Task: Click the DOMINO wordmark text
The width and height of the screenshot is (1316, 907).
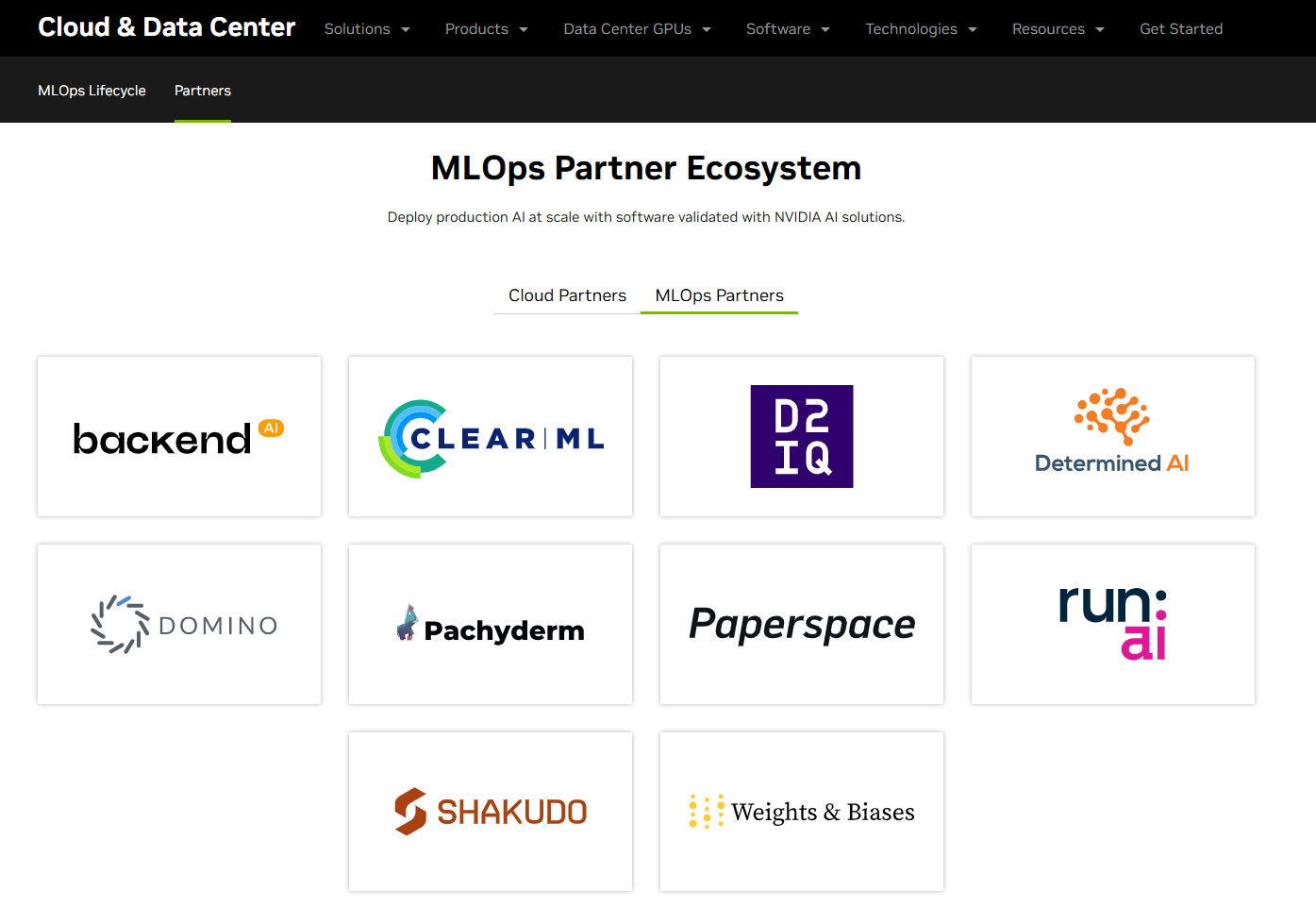Action: point(219,626)
